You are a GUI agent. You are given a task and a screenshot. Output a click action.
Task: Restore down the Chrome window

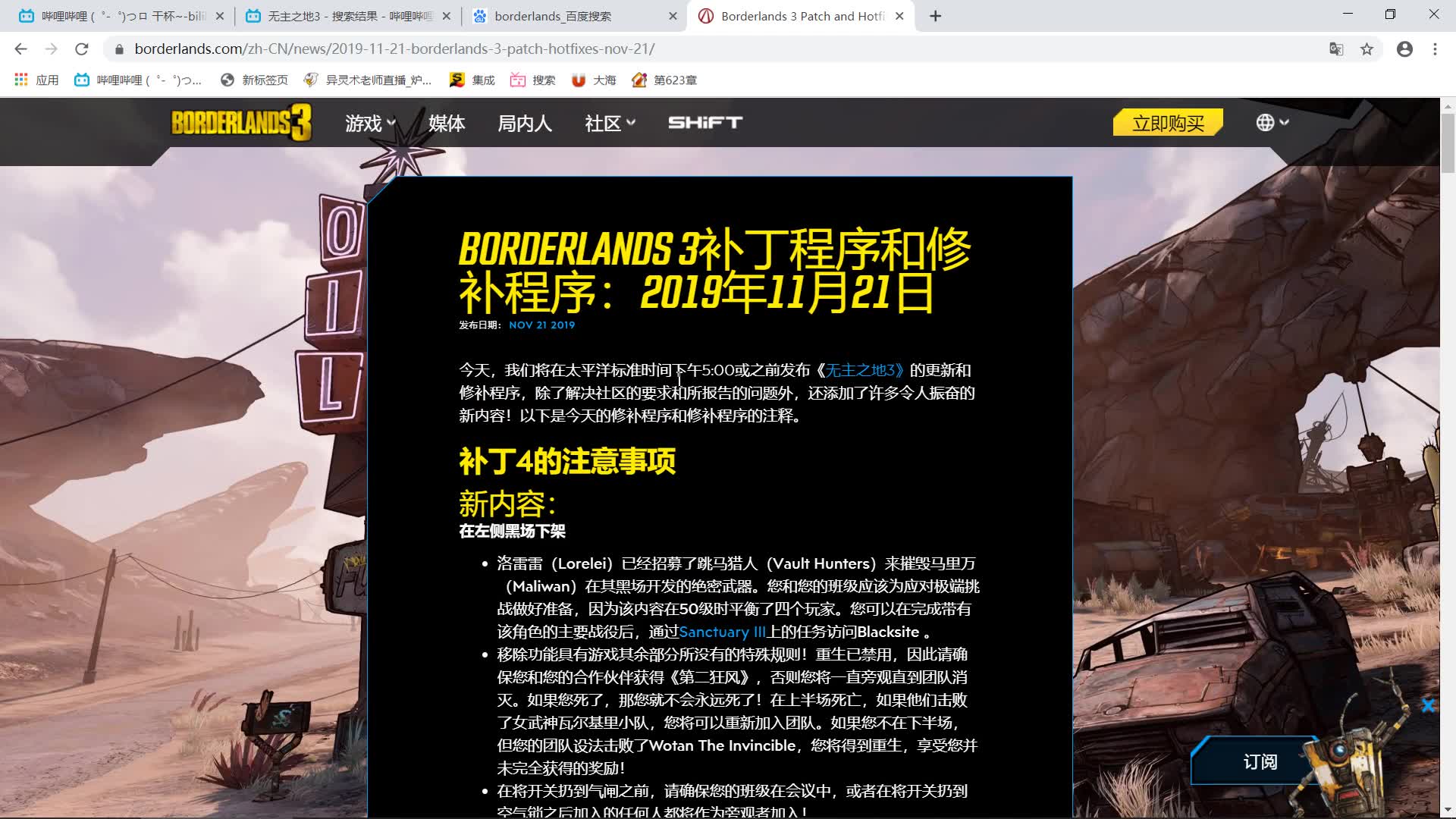[1390, 14]
